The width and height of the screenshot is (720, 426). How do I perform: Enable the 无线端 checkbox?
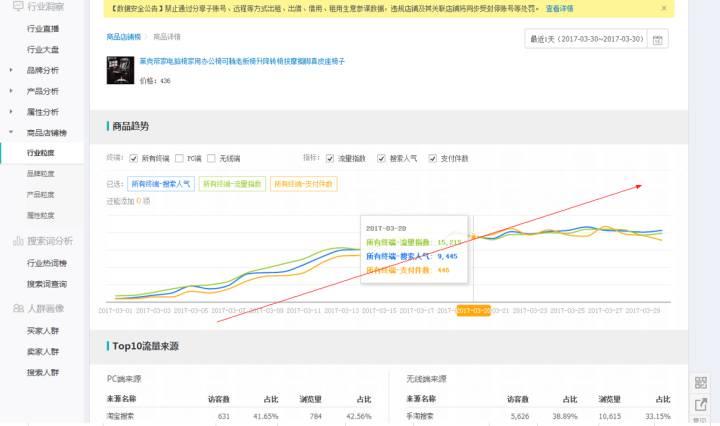(211, 158)
